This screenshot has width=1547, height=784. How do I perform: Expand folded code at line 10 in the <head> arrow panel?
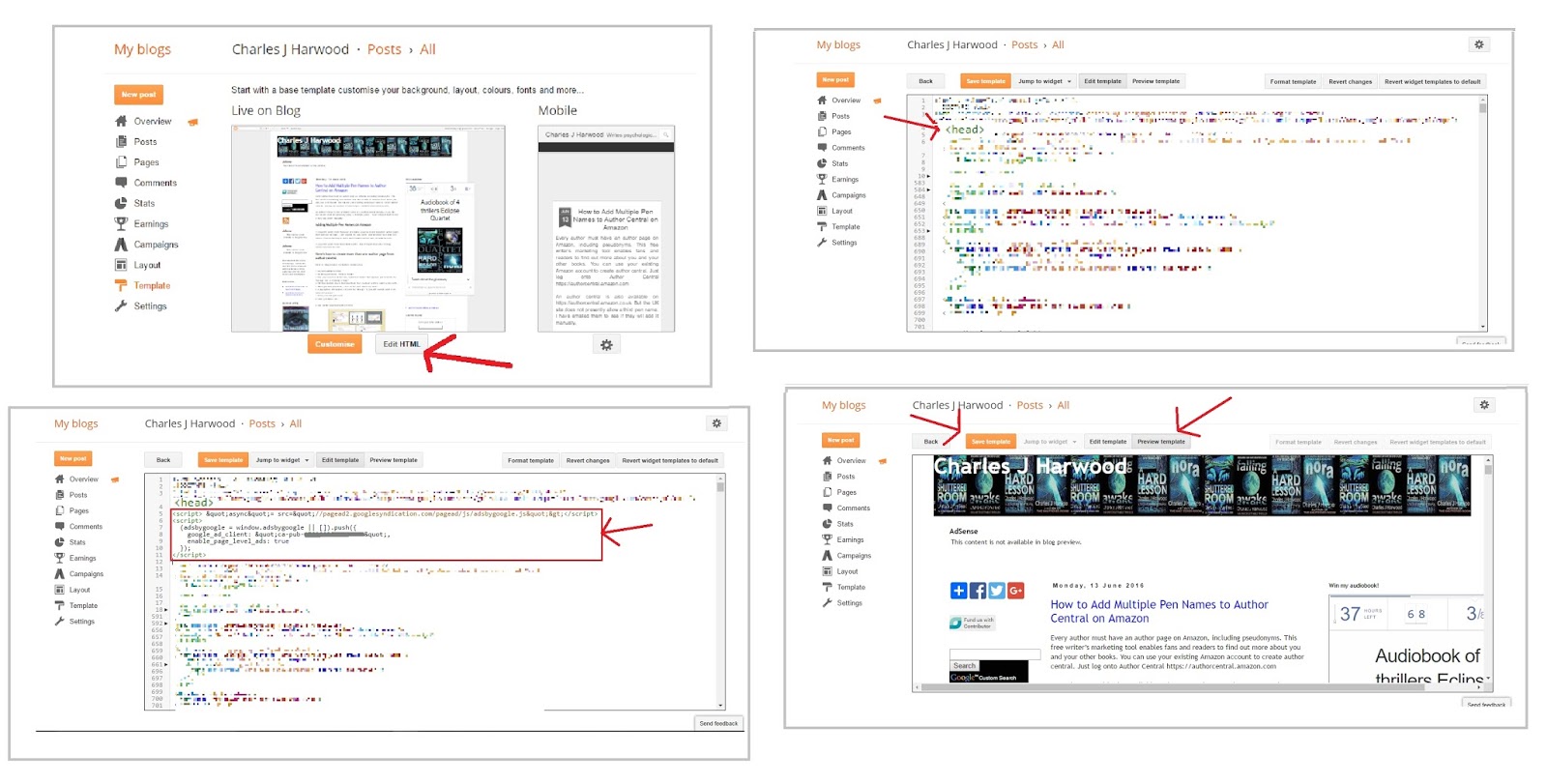pos(929,177)
